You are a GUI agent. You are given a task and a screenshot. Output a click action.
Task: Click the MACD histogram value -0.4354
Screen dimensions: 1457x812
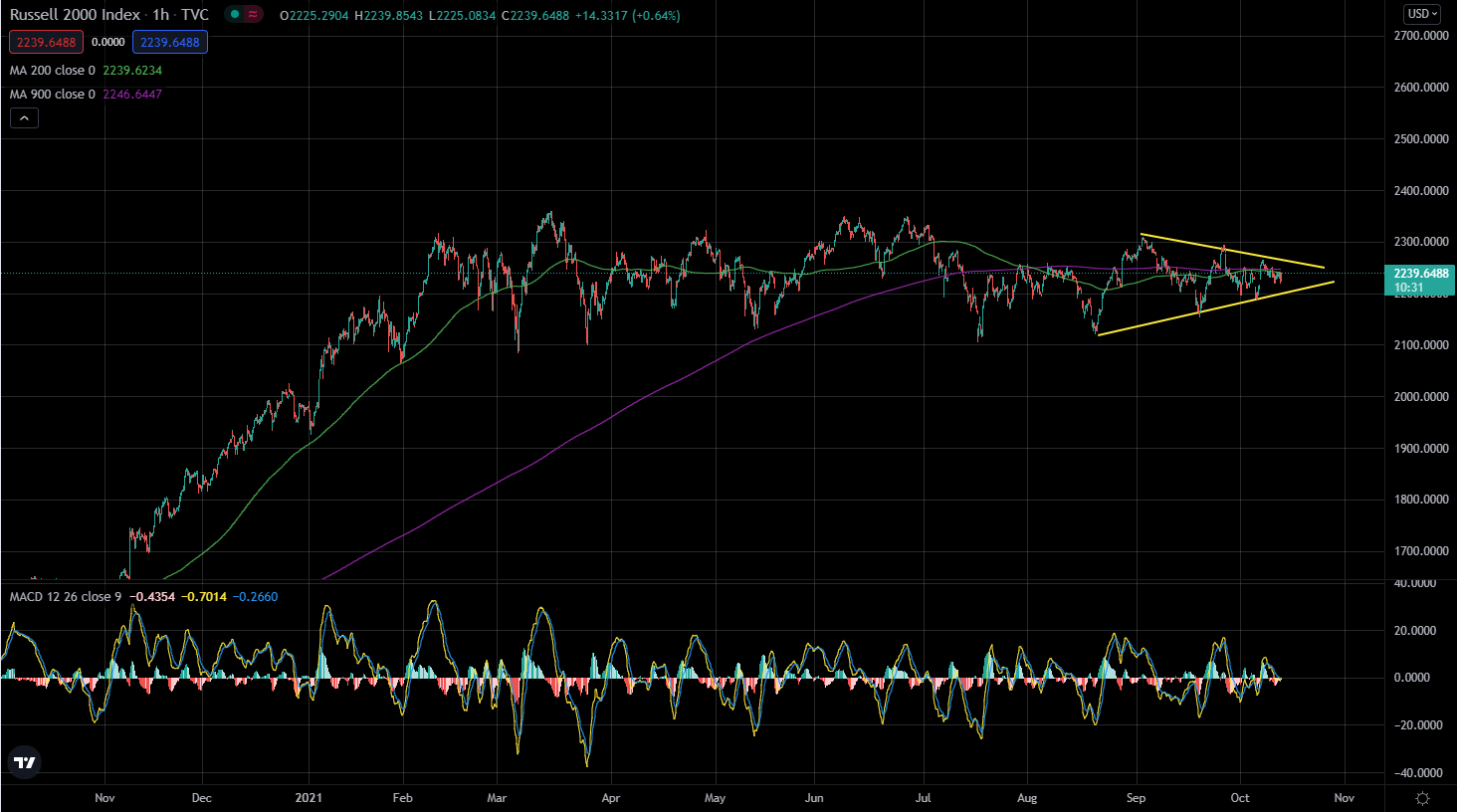point(154,597)
